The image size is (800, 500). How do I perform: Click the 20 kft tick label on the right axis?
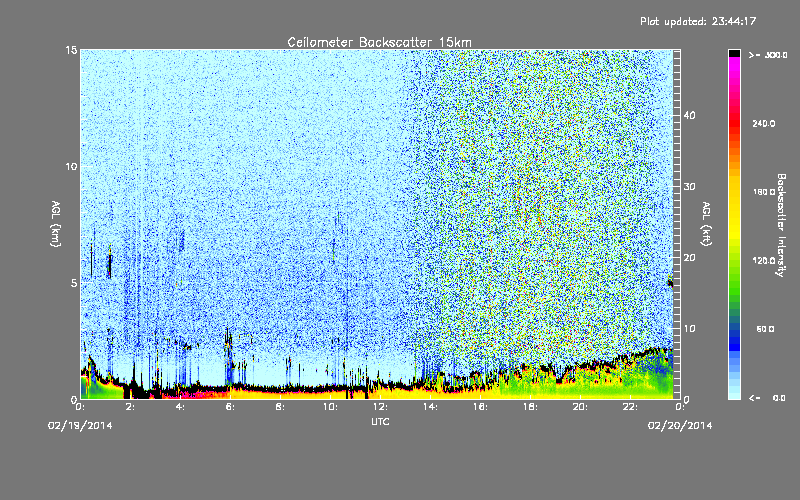tap(689, 258)
